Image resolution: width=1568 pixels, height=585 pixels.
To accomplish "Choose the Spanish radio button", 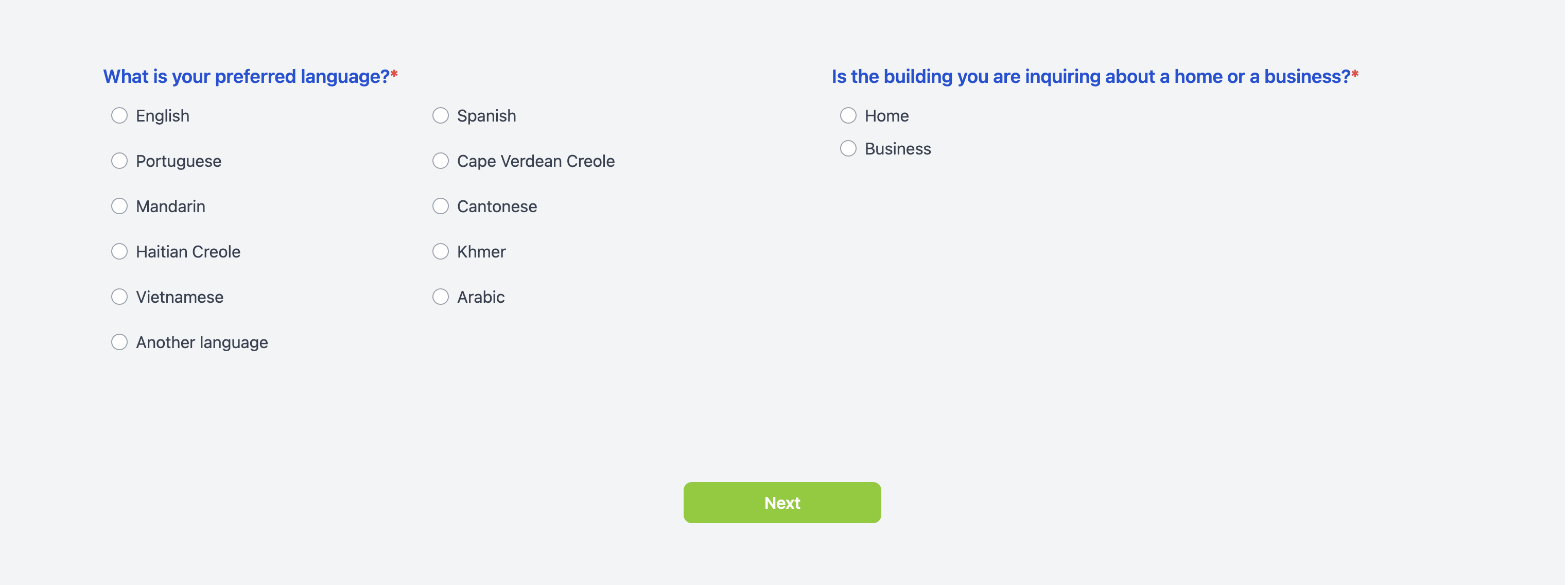I will (440, 116).
